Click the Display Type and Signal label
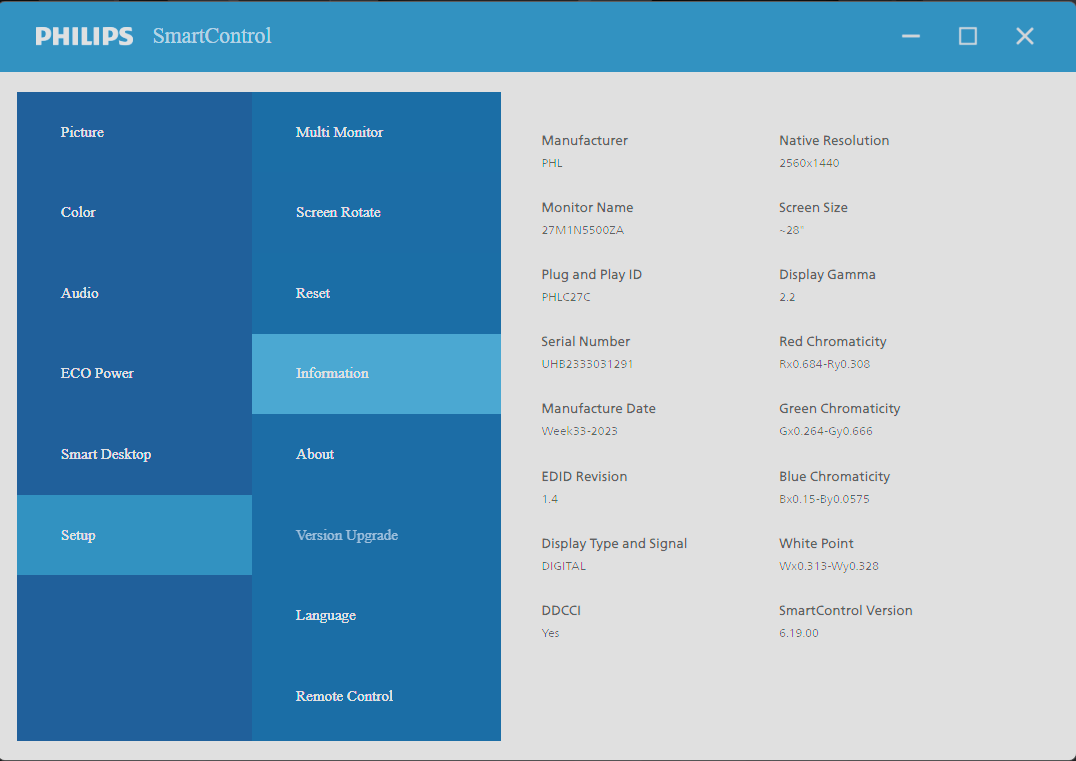This screenshot has width=1076, height=761. [614, 544]
